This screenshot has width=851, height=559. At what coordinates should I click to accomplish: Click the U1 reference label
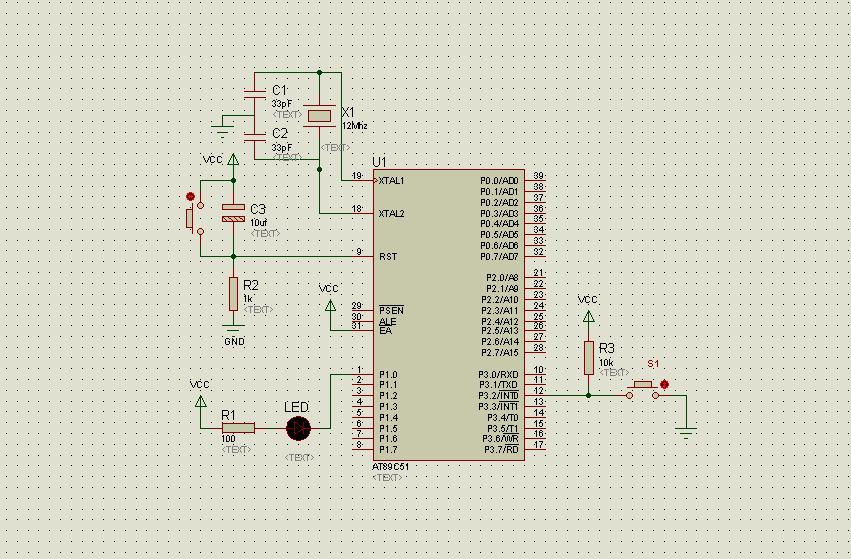(379, 162)
